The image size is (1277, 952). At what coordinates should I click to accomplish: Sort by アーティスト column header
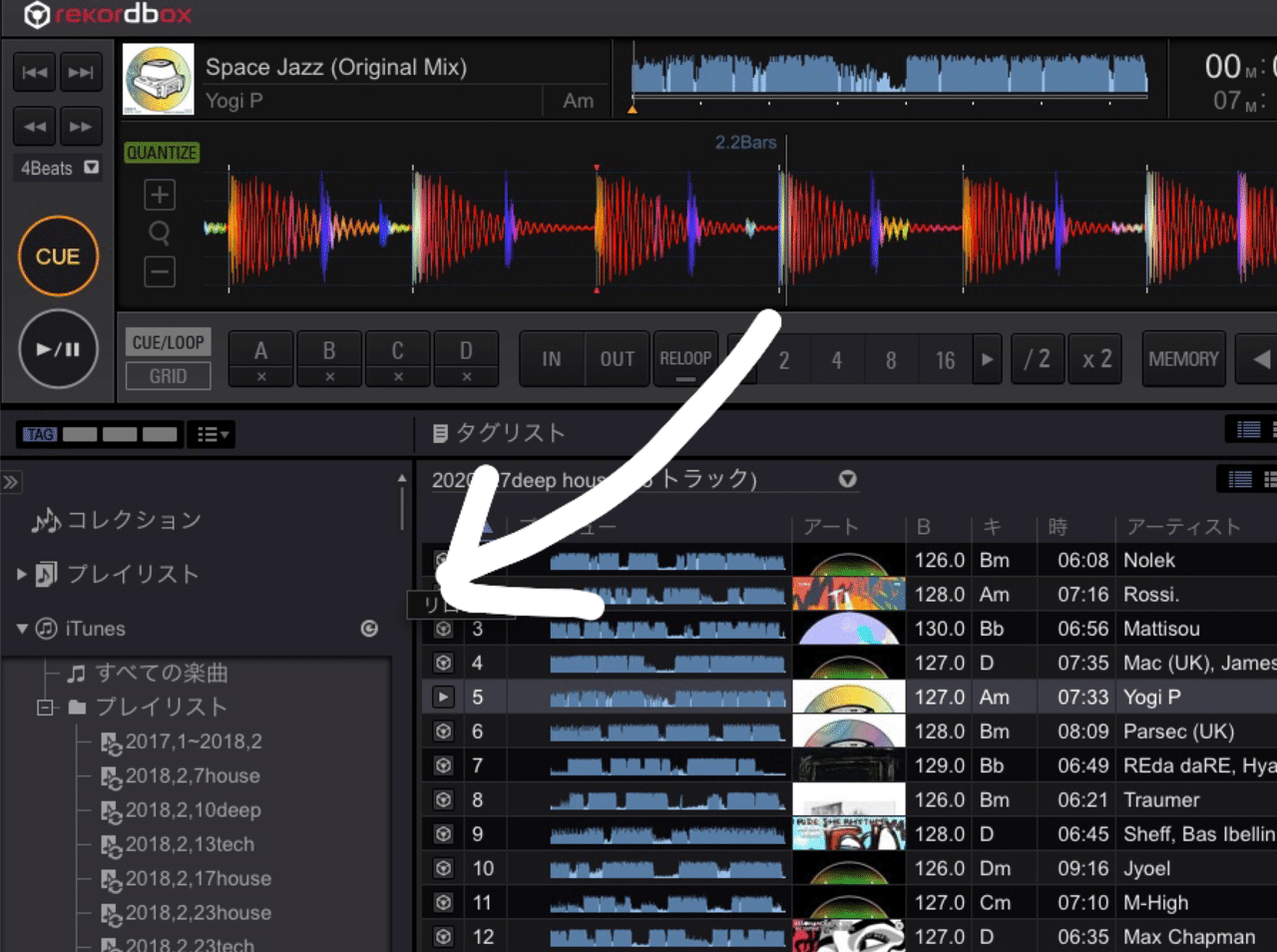coord(1183,527)
